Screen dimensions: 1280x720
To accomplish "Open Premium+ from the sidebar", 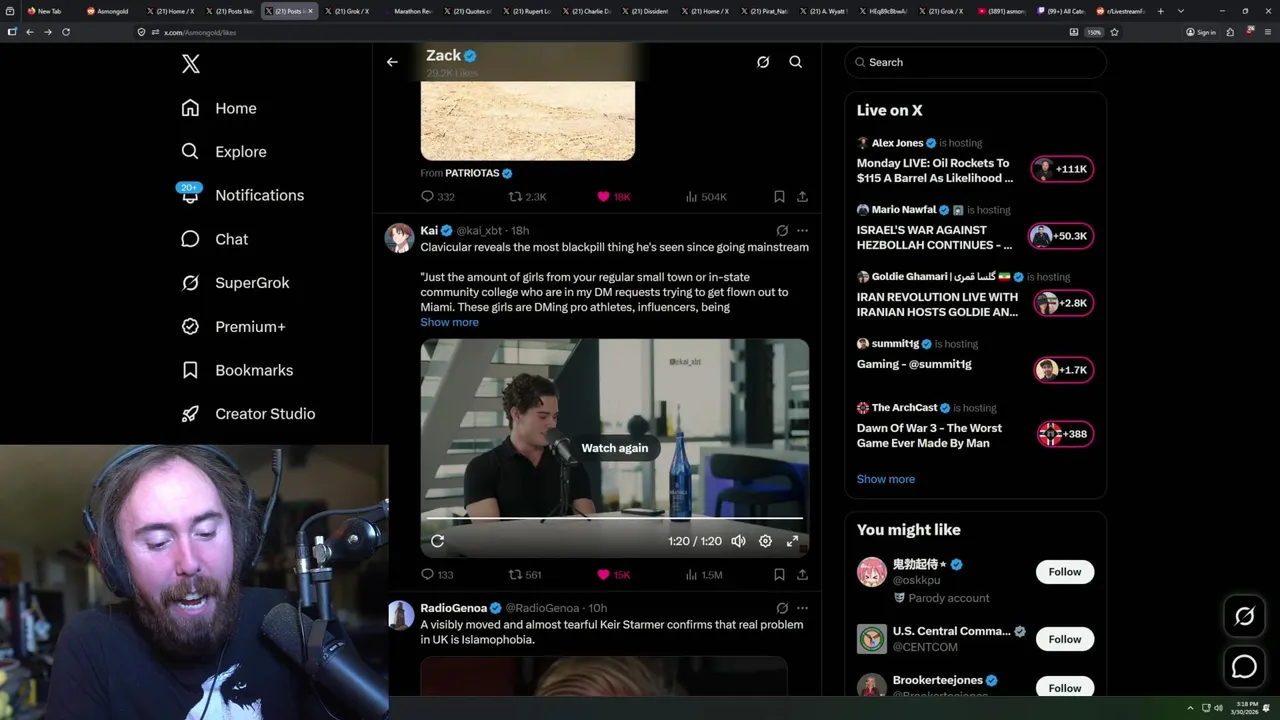I will pyautogui.click(x=233, y=326).
